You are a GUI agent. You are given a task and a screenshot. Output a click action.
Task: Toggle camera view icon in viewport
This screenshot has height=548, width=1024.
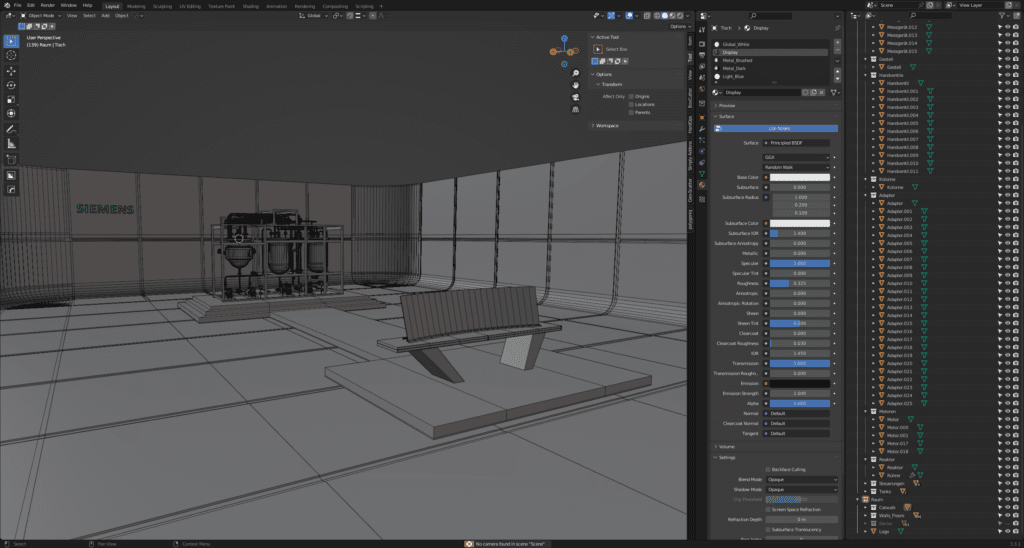(576, 97)
